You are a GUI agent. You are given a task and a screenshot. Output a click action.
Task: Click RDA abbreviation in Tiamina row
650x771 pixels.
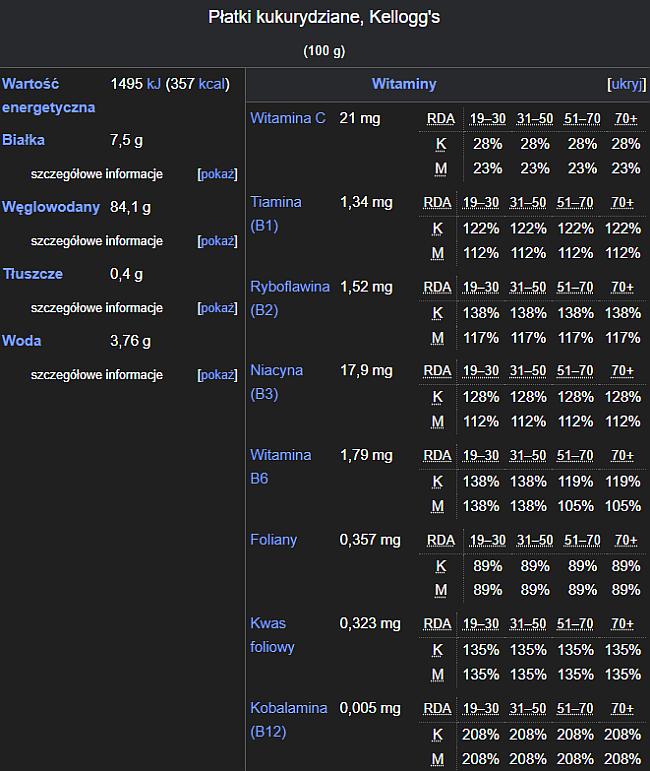pyautogui.click(x=437, y=203)
